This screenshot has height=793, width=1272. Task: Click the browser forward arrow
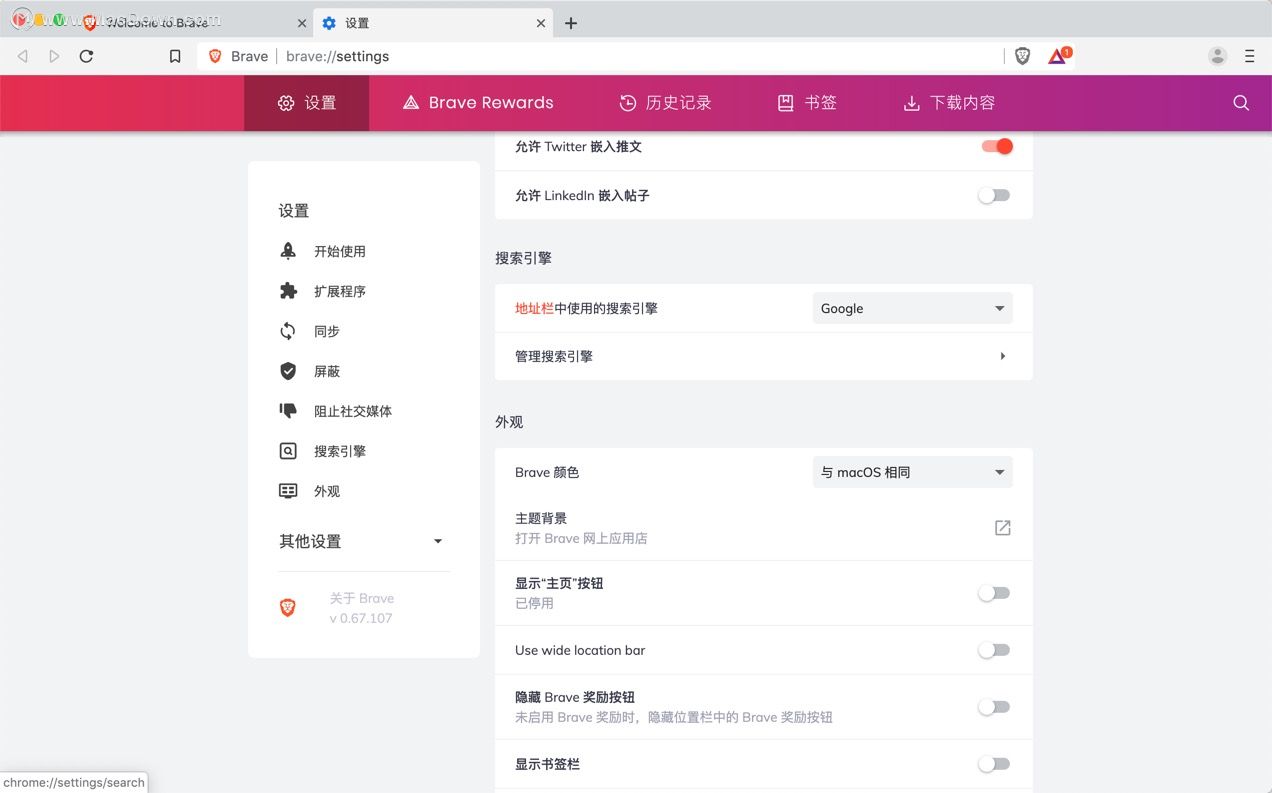pos(54,56)
